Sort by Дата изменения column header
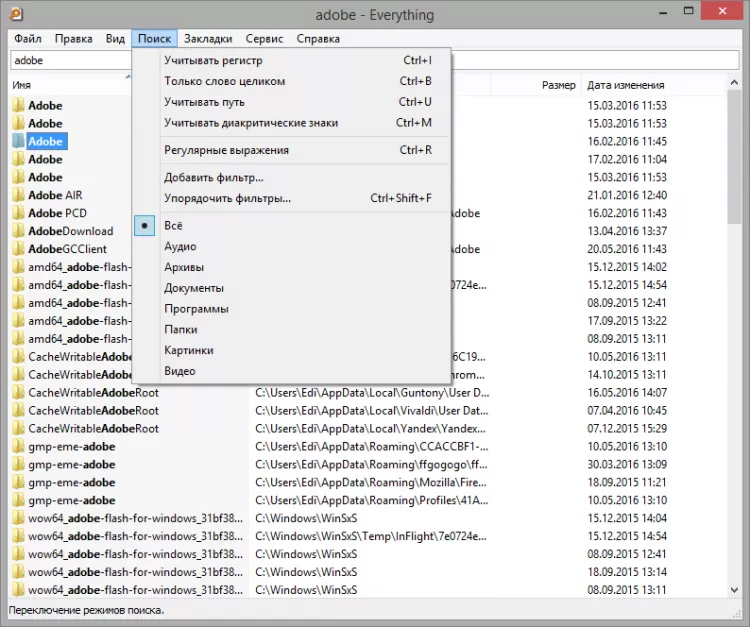 click(626, 85)
